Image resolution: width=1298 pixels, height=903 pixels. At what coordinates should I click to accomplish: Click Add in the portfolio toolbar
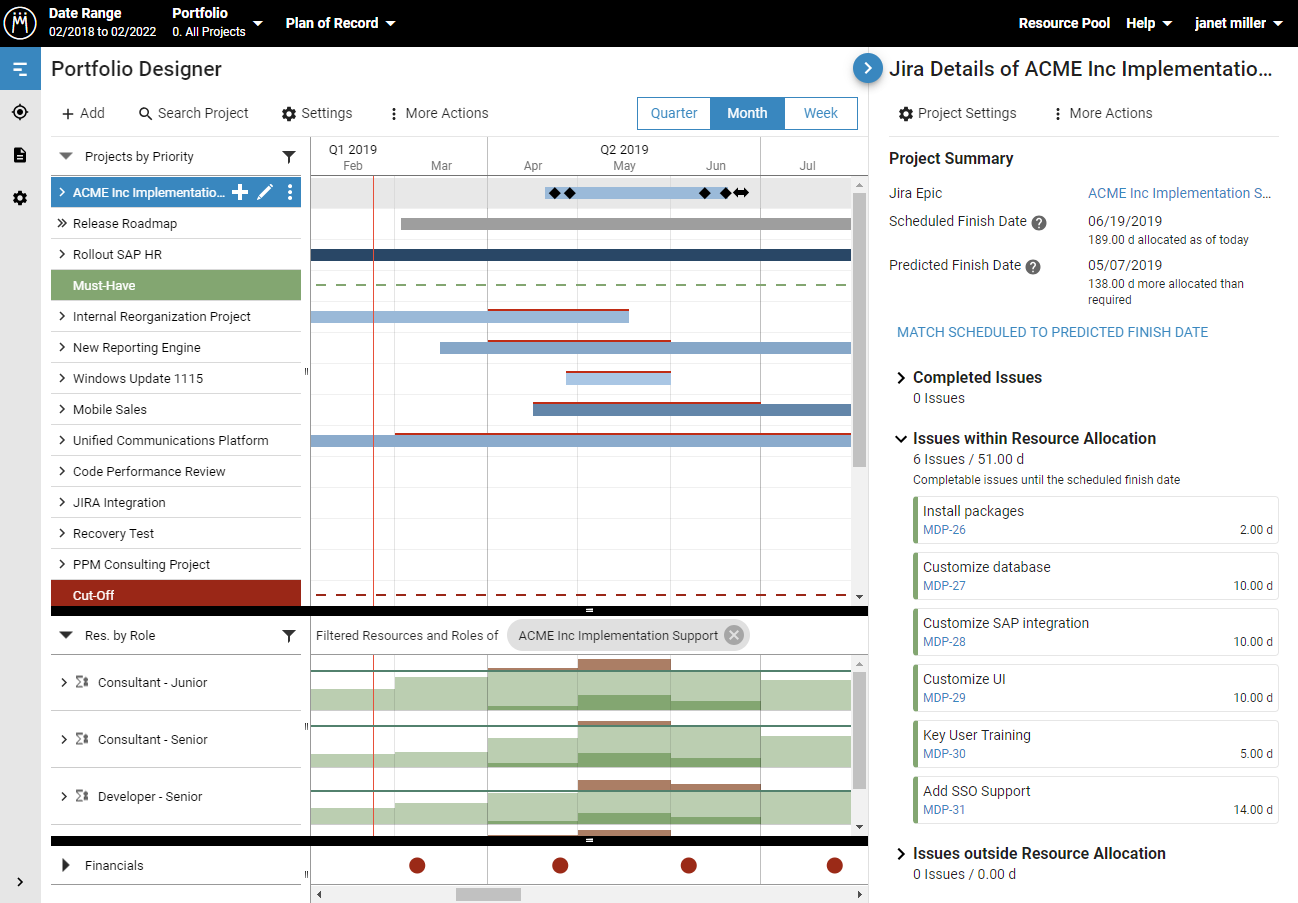coord(83,113)
